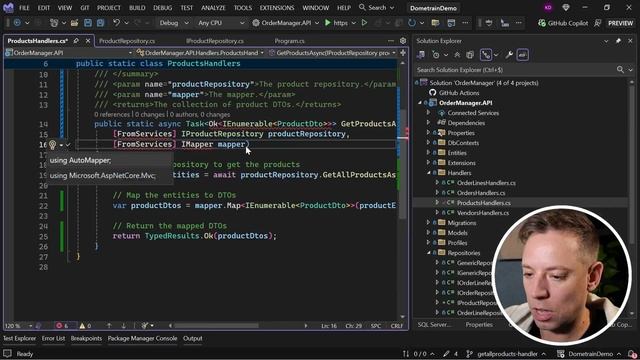640x360 pixels.
Task: Select OrdersHandlers.cs in Solution Explorer
Action: click(481, 193)
